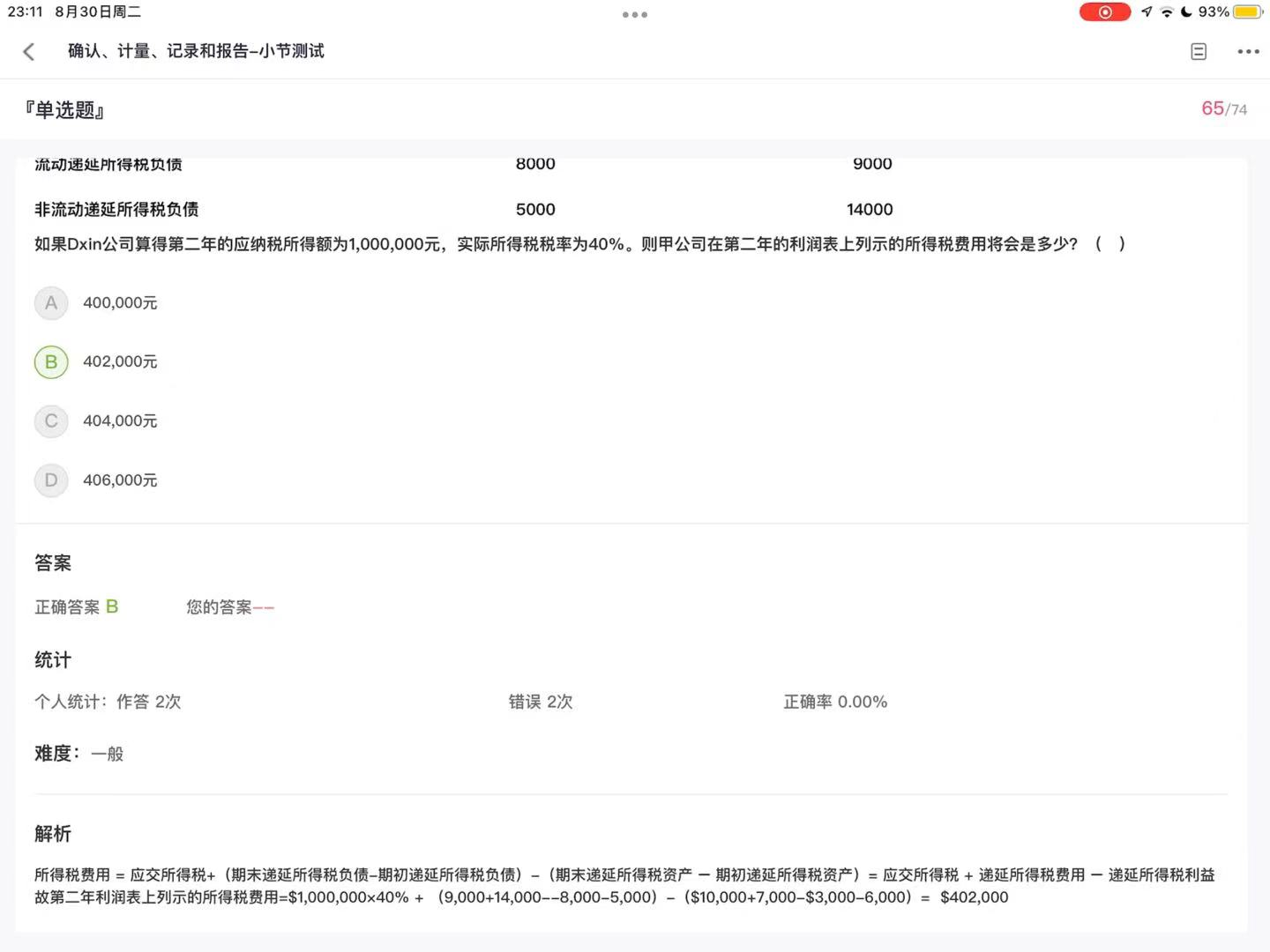Select option C radio button
Image resolution: width=1270 pixels, height=952 pixels.
tap(51, 421)
